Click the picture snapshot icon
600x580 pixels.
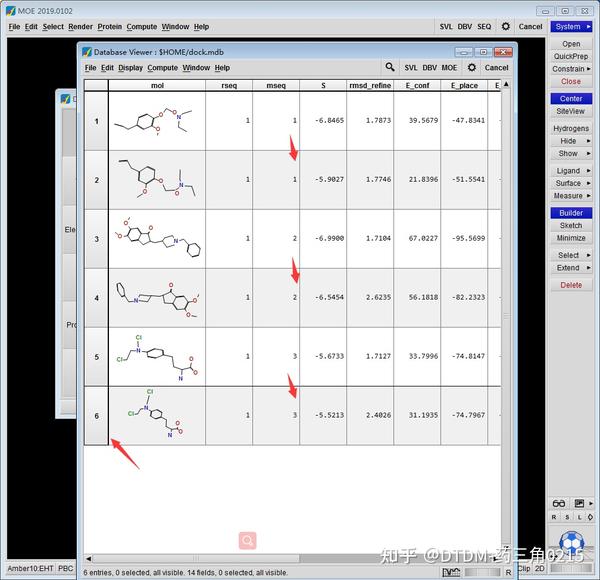(579, 503)
